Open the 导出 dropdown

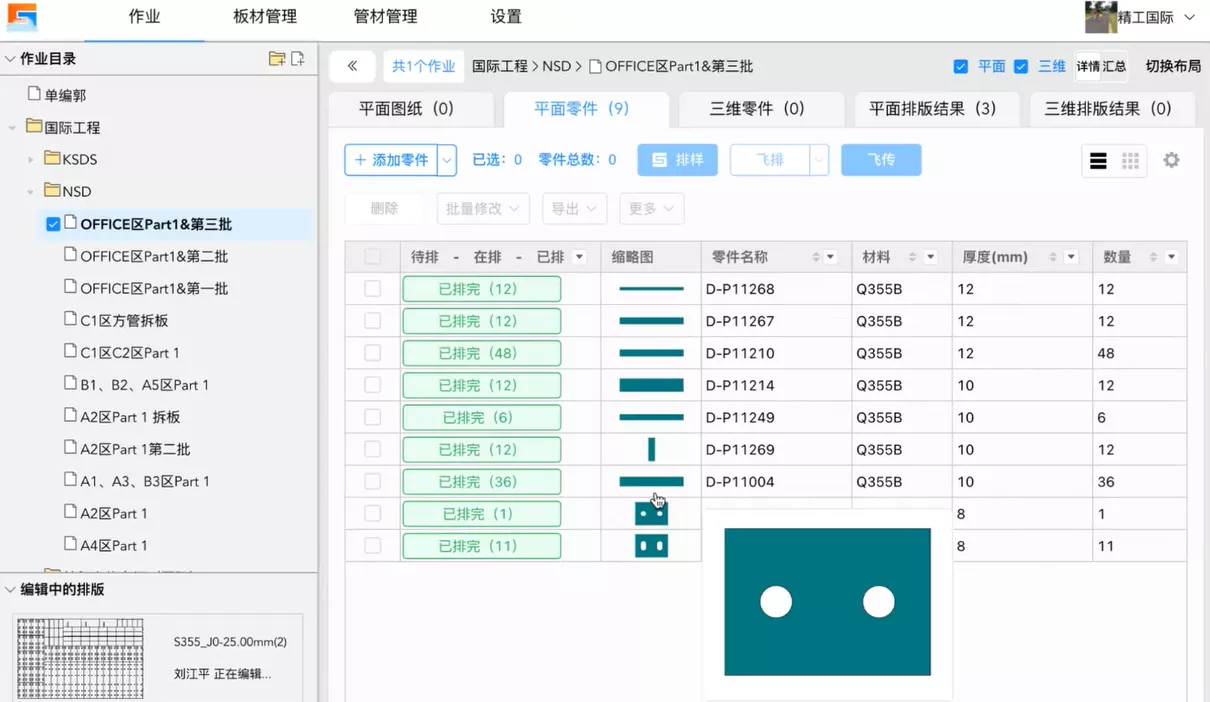coord(574,208)
